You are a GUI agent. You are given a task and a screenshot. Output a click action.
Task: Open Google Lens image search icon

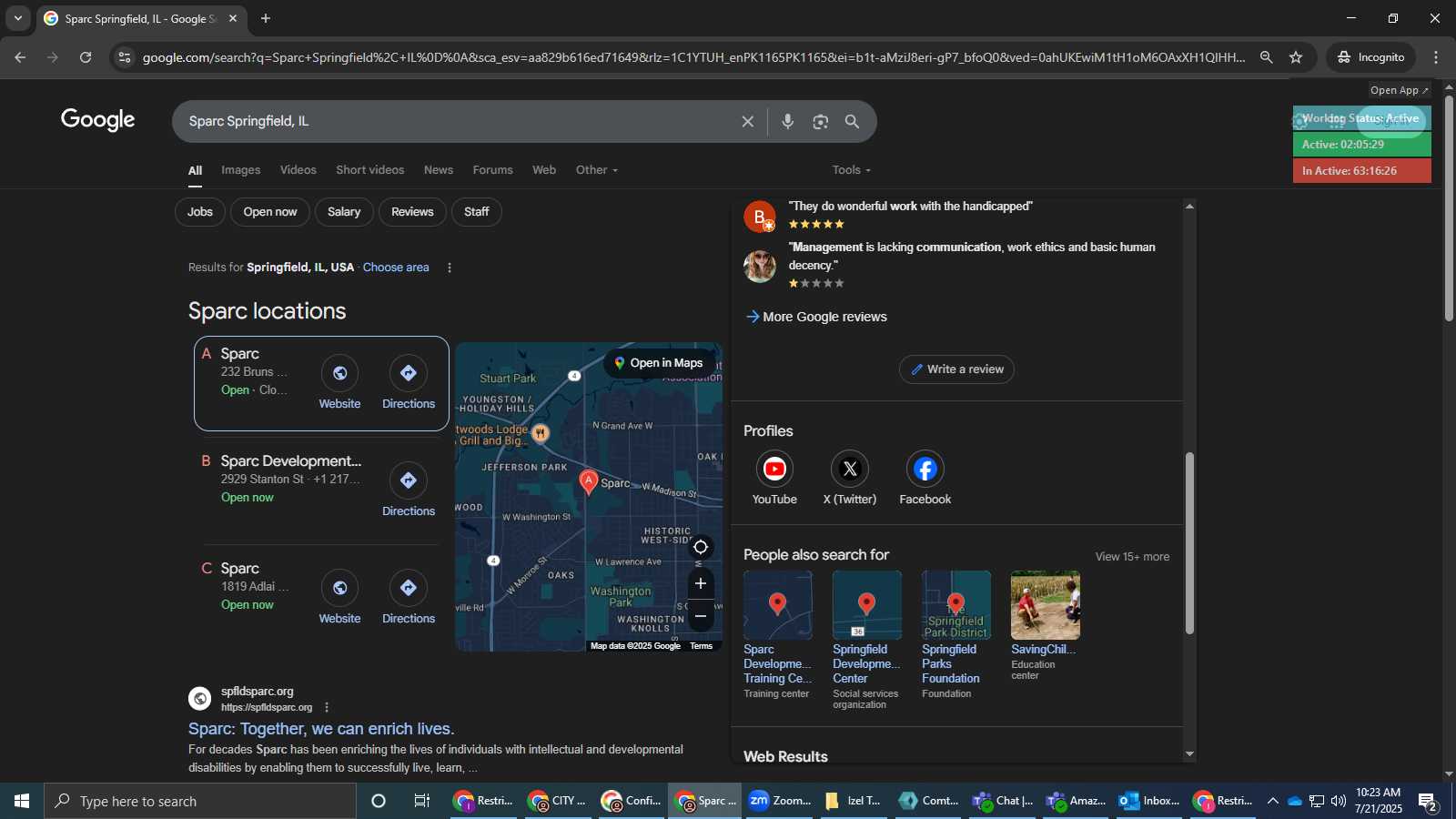click(x=821, y=121)
